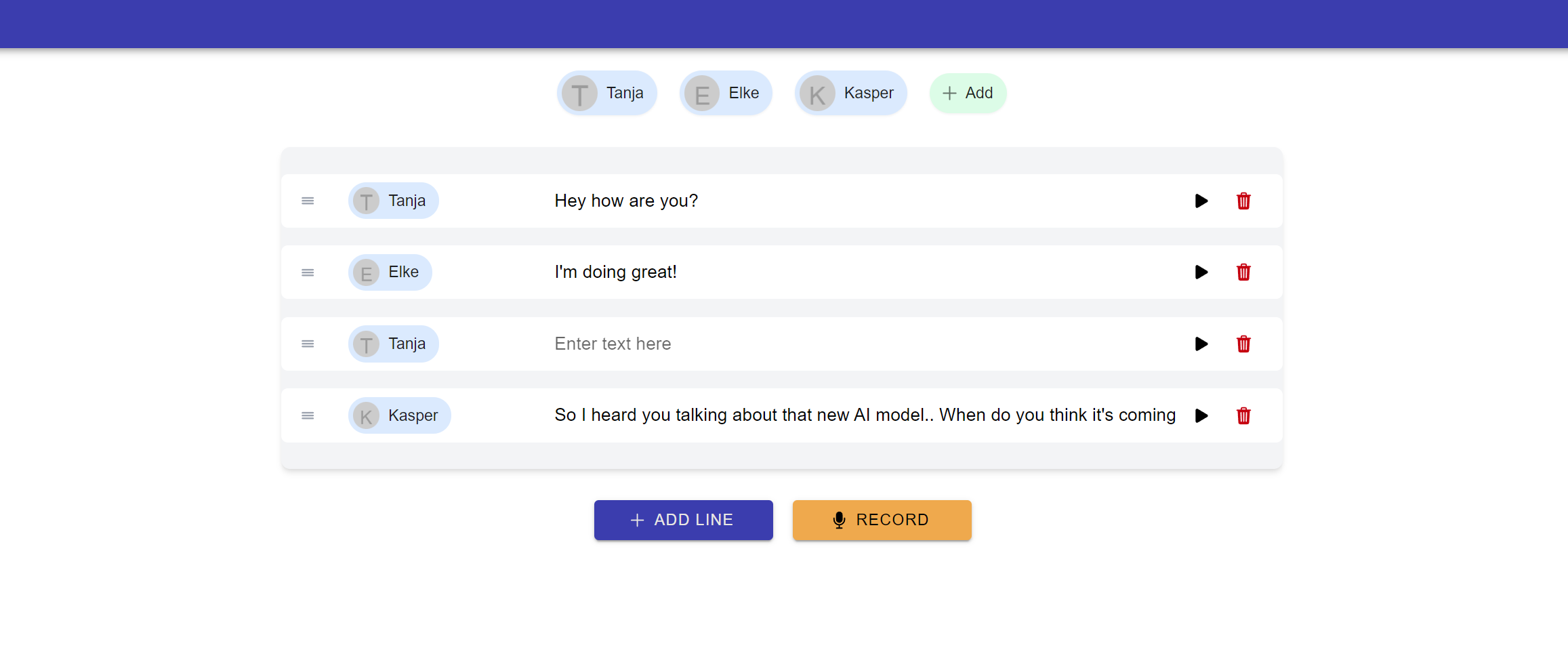Click the microphone icon on the Record button
Screen dimensions: 1568x656
838,520
